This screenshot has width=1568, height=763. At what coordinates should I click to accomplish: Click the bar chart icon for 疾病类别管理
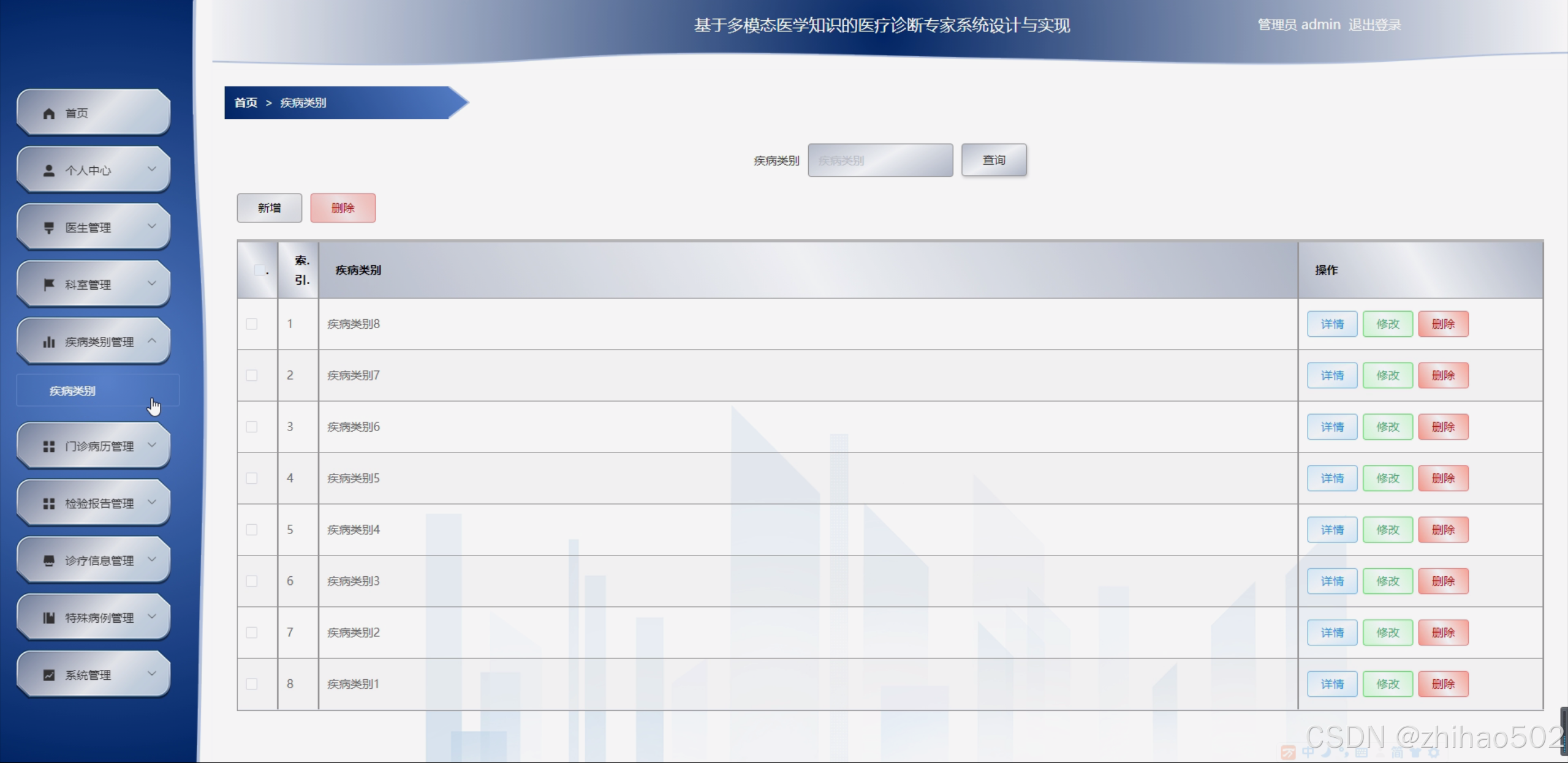point(49,342)
